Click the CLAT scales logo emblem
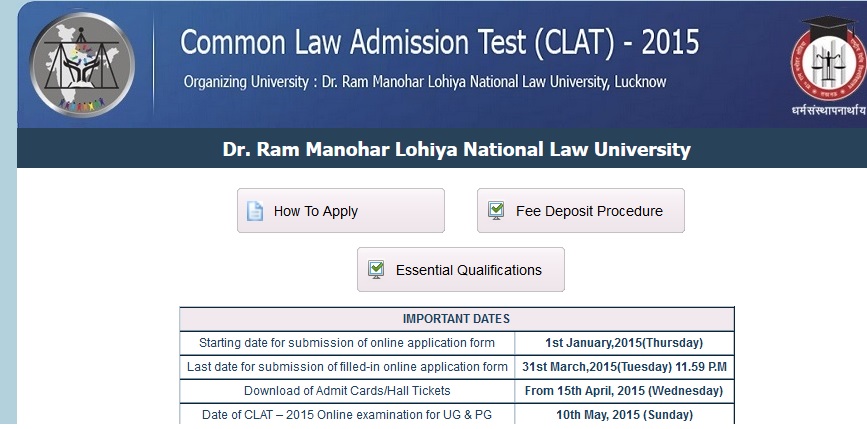 [x=82, y=65]
